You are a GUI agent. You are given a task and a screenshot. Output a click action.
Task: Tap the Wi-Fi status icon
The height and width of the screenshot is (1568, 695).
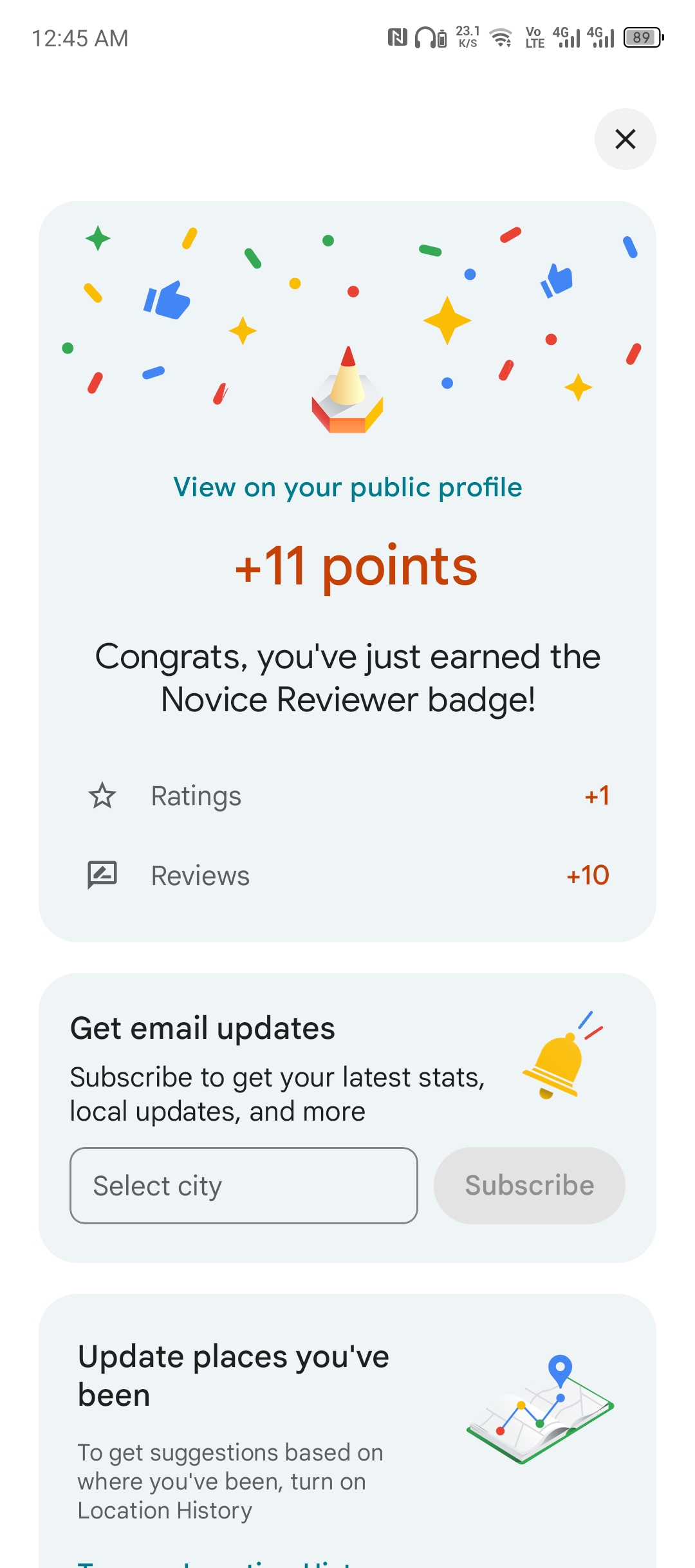pyautogui.click(x=501, y=38)
